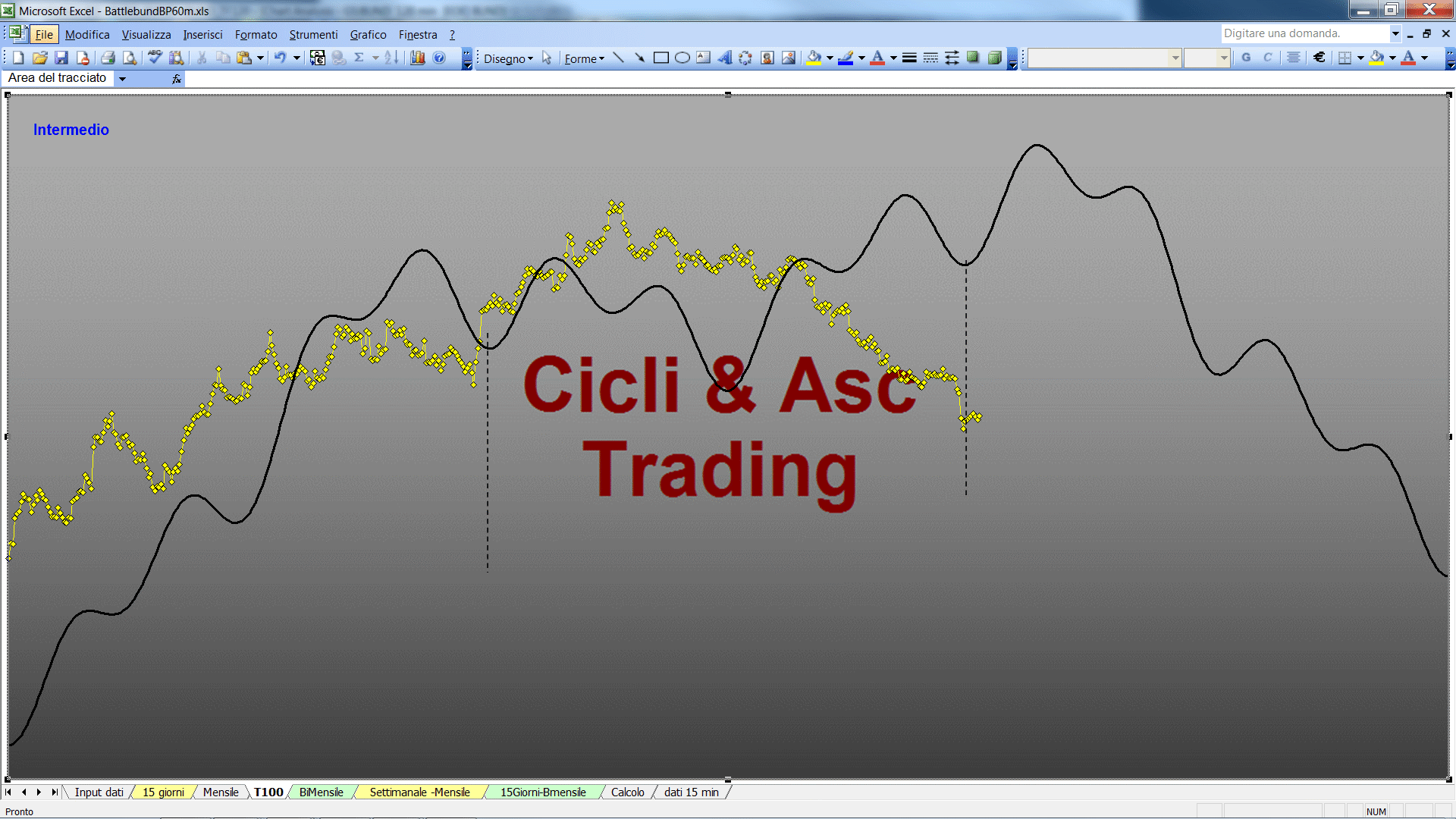The height and width of the screenshot is (819, 1456).
Task: Open the Forme shapes dropdown
Action: [584, 58]
